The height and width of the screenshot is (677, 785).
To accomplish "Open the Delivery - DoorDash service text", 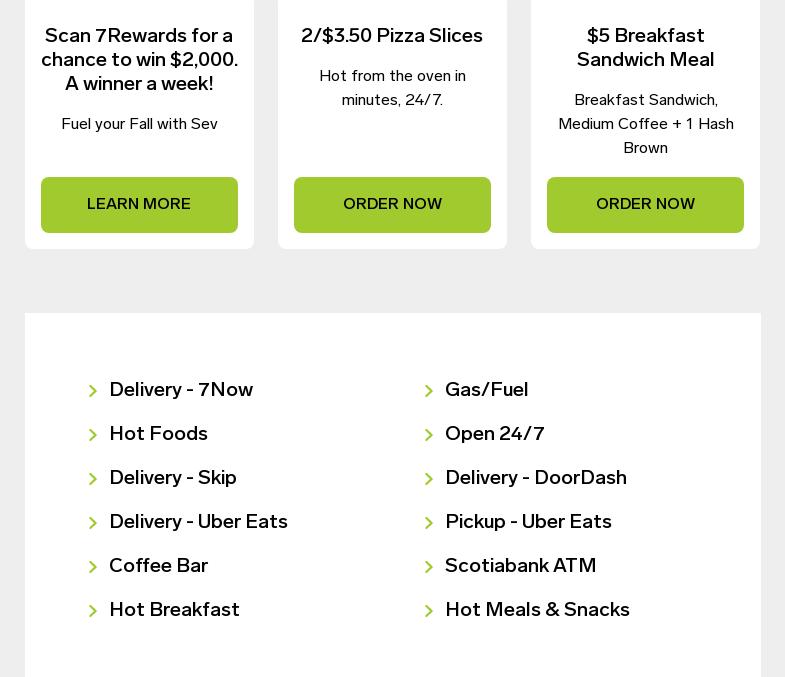I will point(536,478).
